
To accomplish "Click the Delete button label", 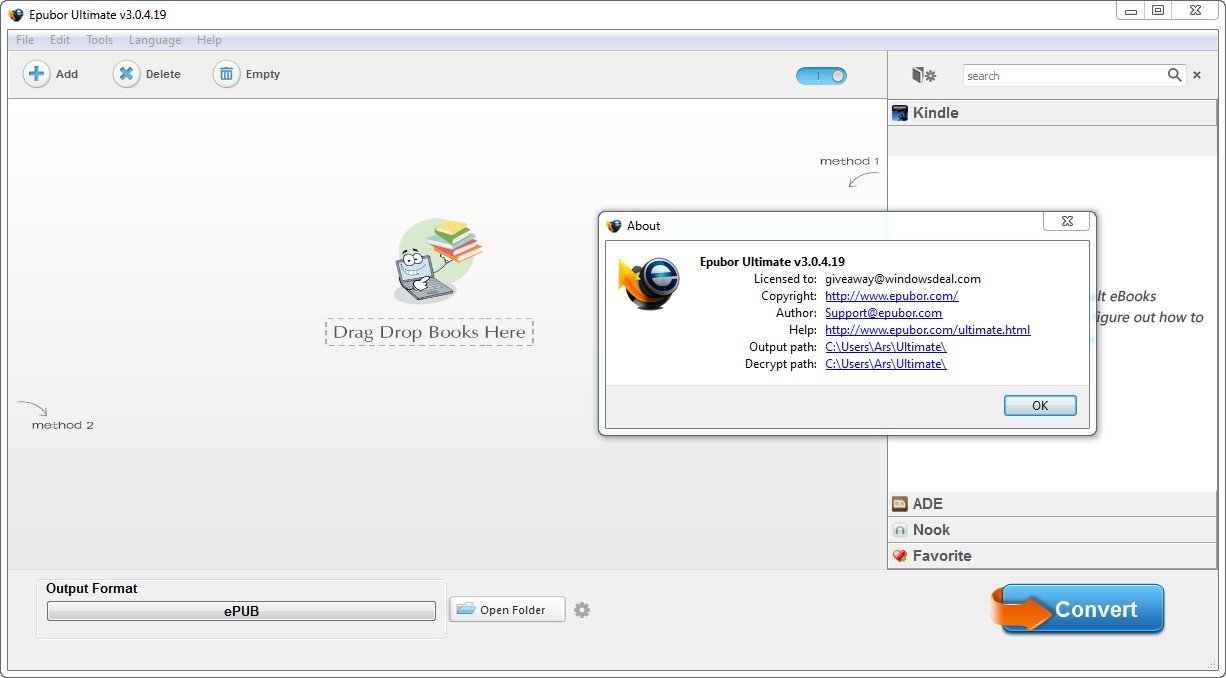I will coord(164,74).
